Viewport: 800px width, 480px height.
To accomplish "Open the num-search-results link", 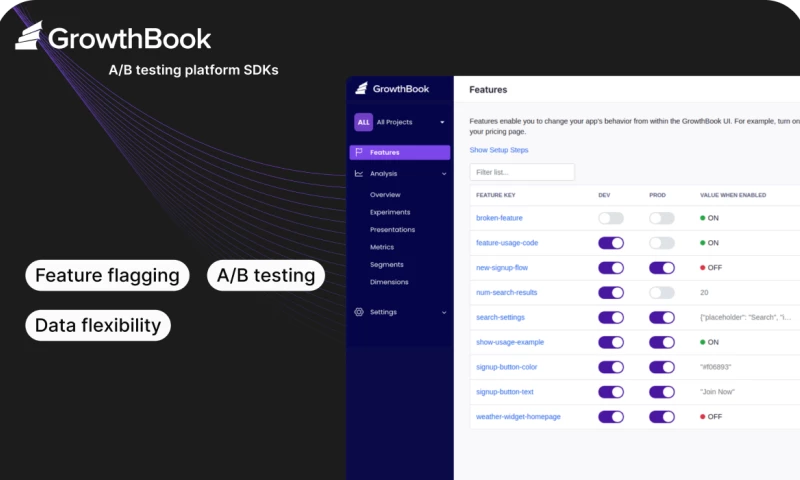I will (x=506, y=292).
